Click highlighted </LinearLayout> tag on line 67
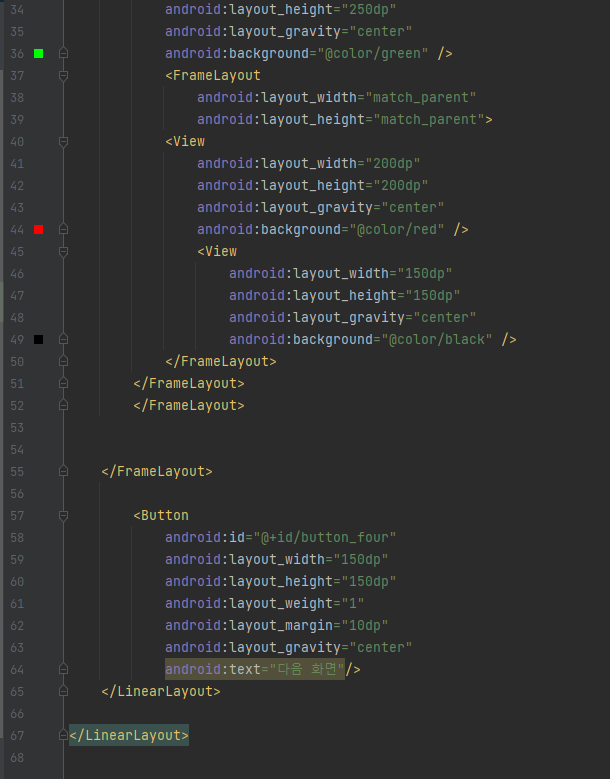The height and width of the screenshot is (779, 610). pos(129,735)
